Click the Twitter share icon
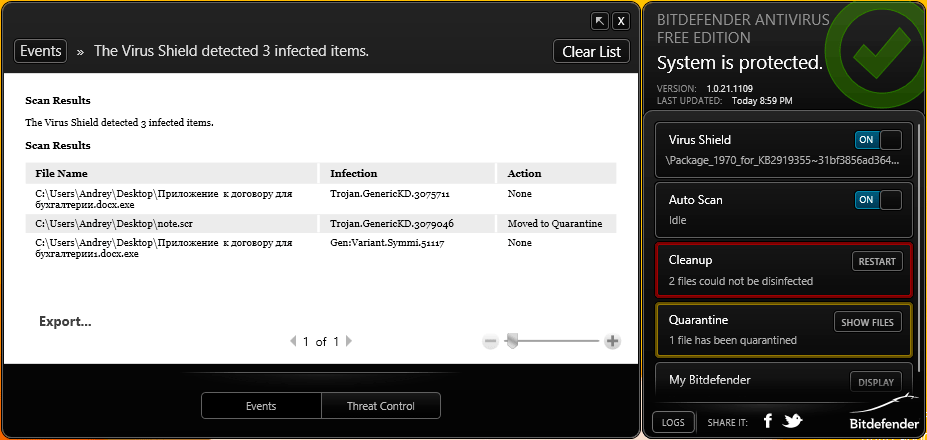Screen dimensions: 927x440 click(x=793, y=421)
